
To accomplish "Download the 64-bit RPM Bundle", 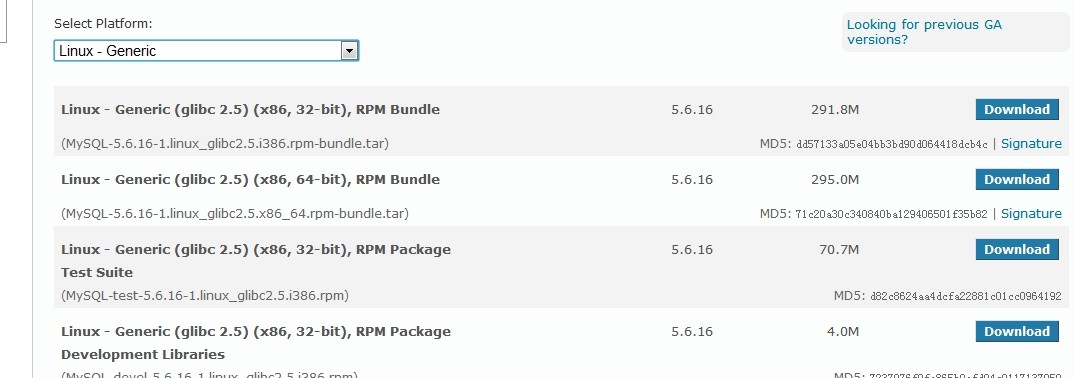I will tap(1016, 179).
